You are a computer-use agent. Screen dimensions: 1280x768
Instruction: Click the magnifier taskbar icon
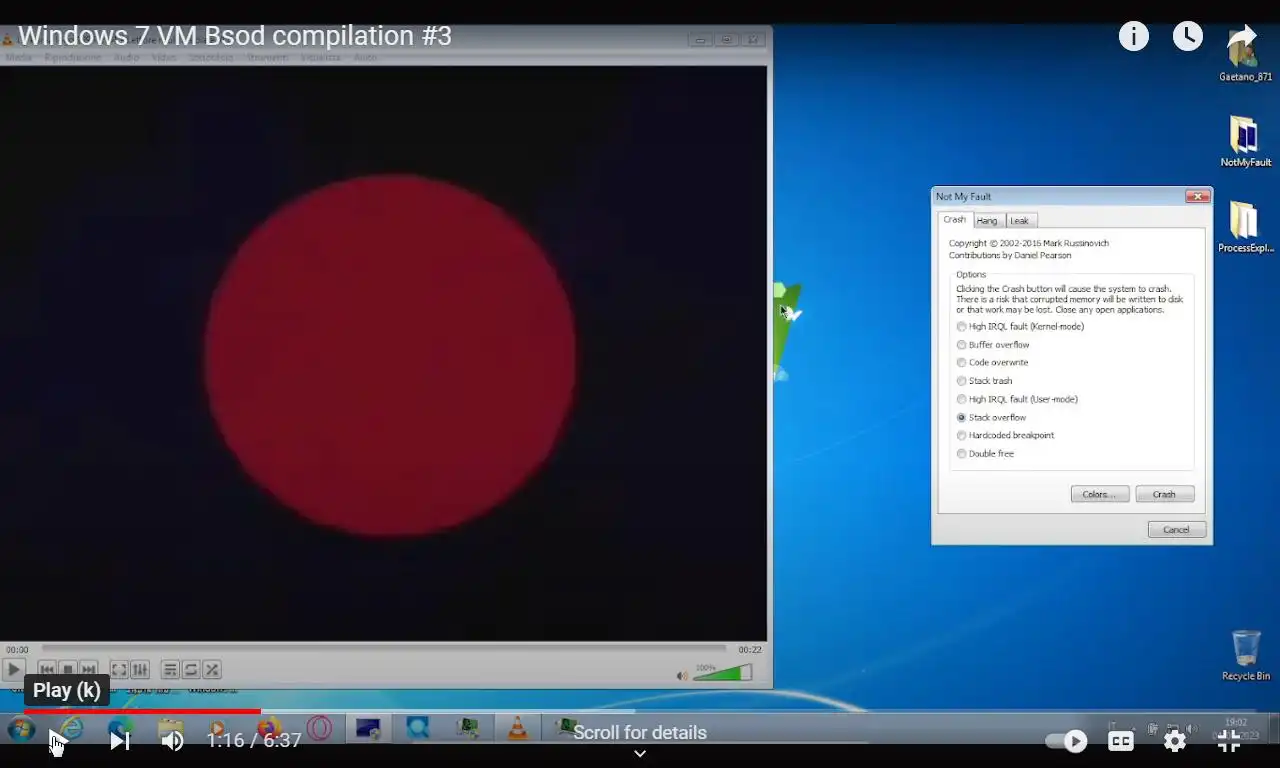(418, 728)
